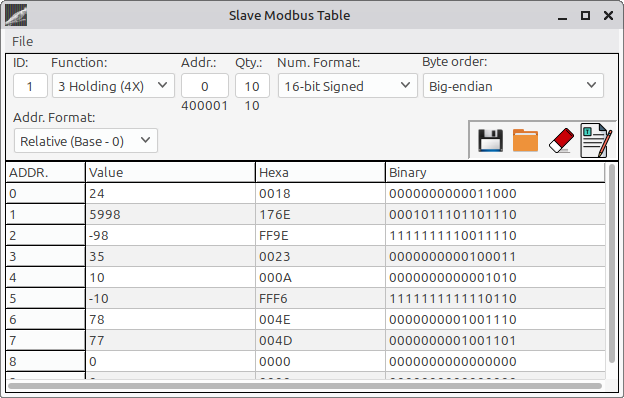The height and width of the screenshot is (398, 624).
Task: Maximize the Slave Modbus Table window
Action: click(x=585, y=16)
